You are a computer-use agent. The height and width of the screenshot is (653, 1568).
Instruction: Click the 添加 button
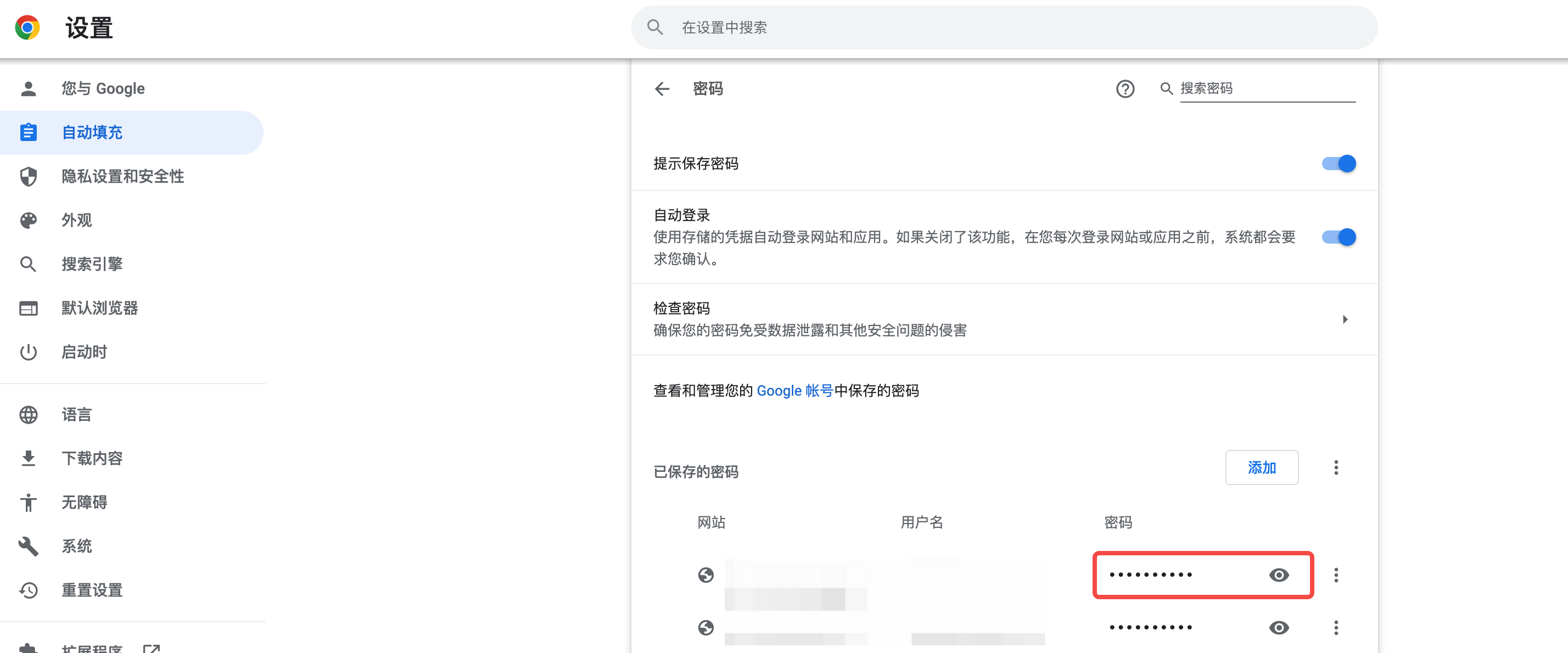pyautogui.click(x=1261, y=468)
